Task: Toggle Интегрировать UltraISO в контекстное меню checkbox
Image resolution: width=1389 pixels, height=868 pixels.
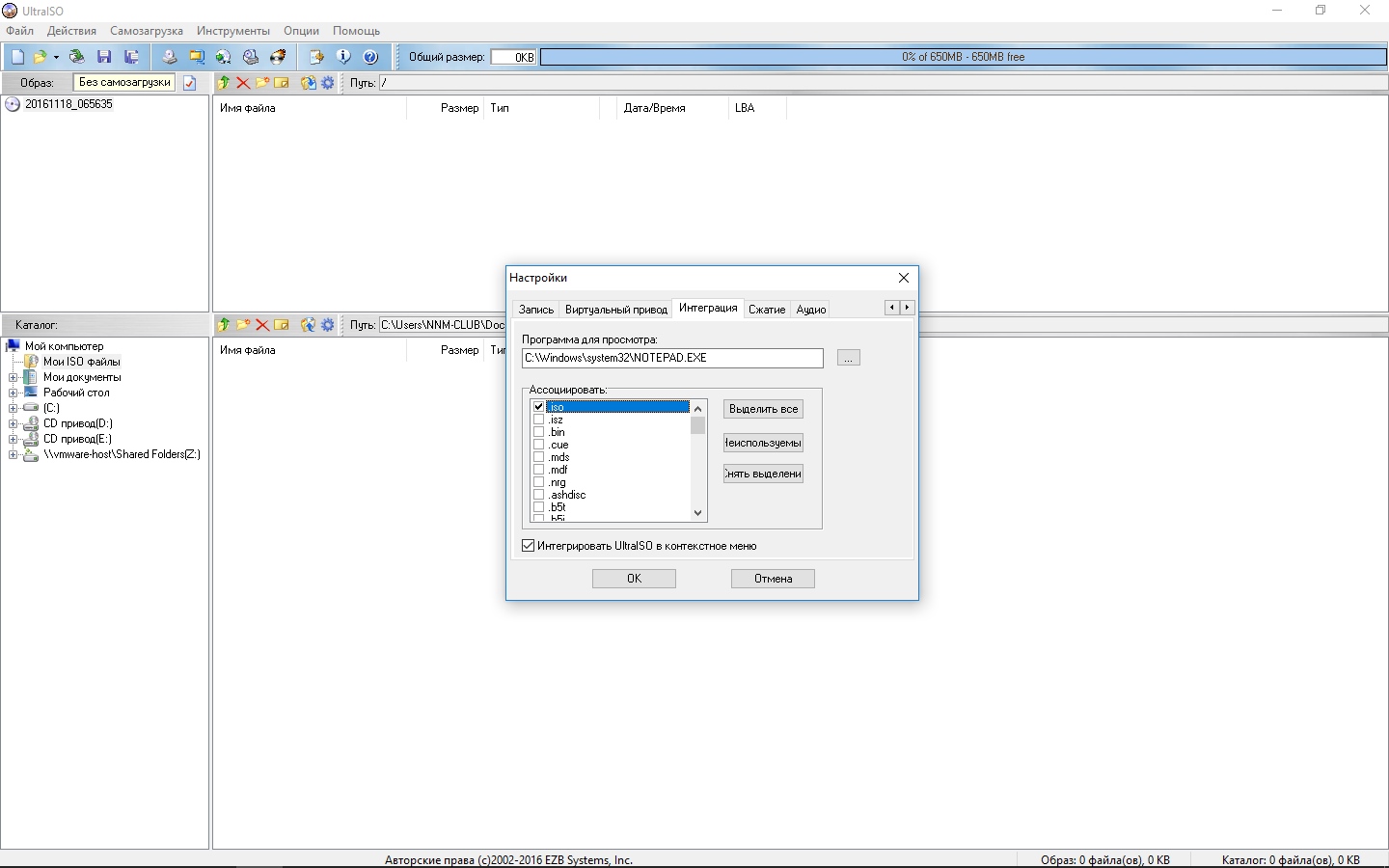Action: 529,546
